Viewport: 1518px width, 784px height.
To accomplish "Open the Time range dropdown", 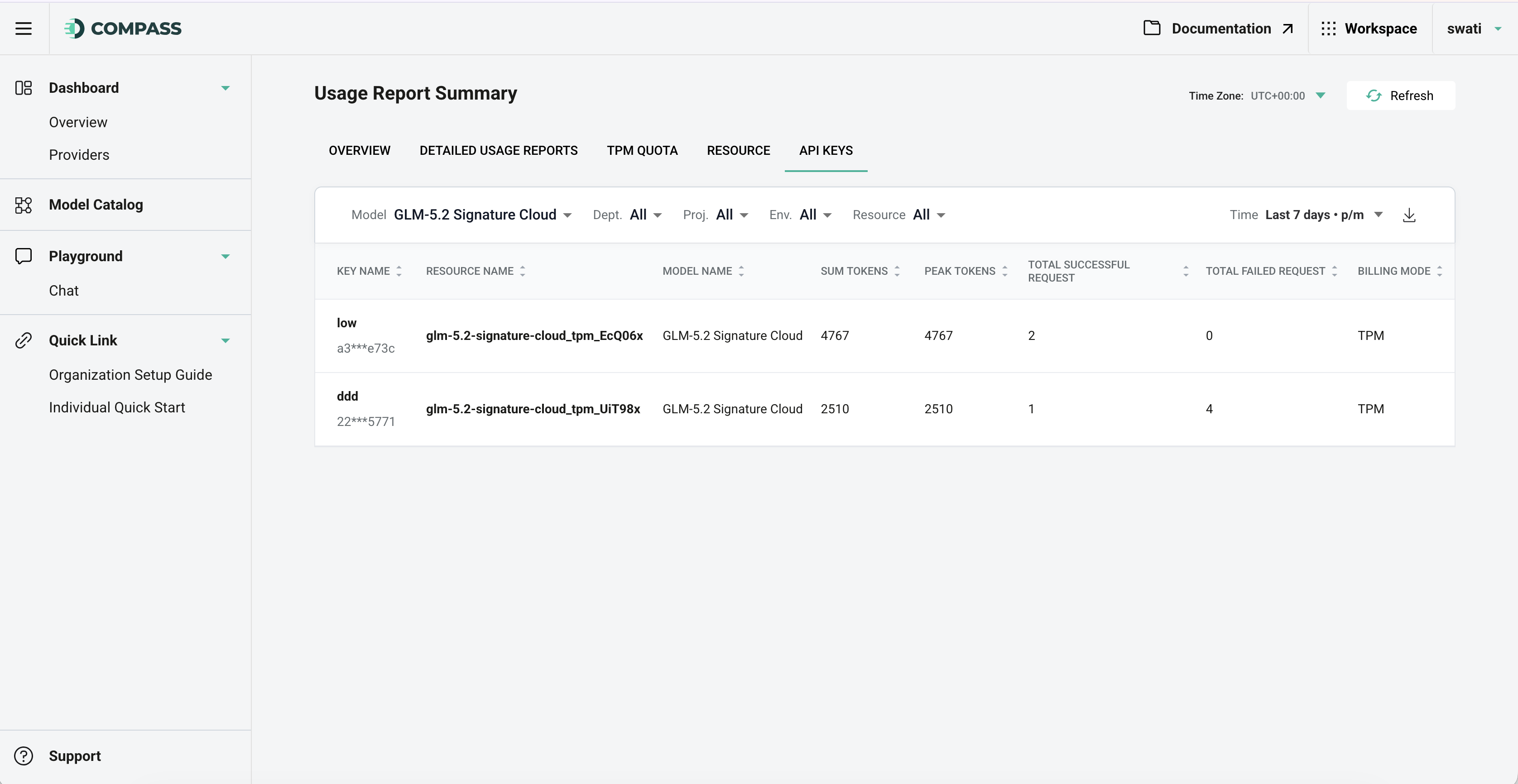I will (x=1324, y=215).
